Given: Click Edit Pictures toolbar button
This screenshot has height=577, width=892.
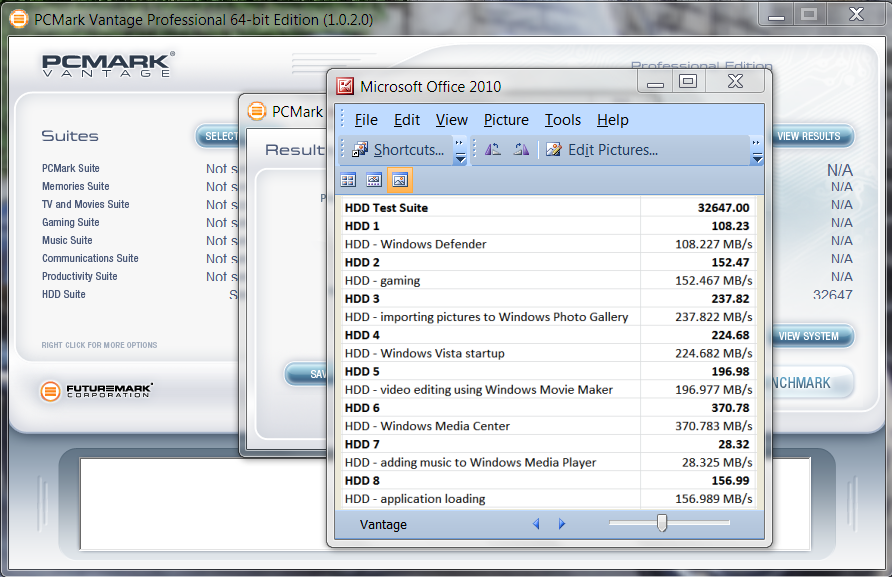Looking at the screenshot, I should coord(602,150).
